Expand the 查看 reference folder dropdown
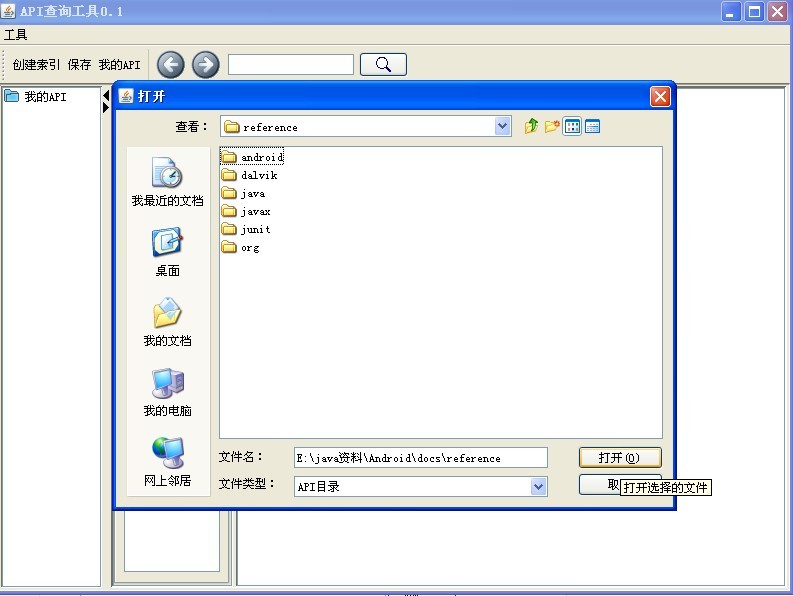The image size is (793, 596). 502,126
